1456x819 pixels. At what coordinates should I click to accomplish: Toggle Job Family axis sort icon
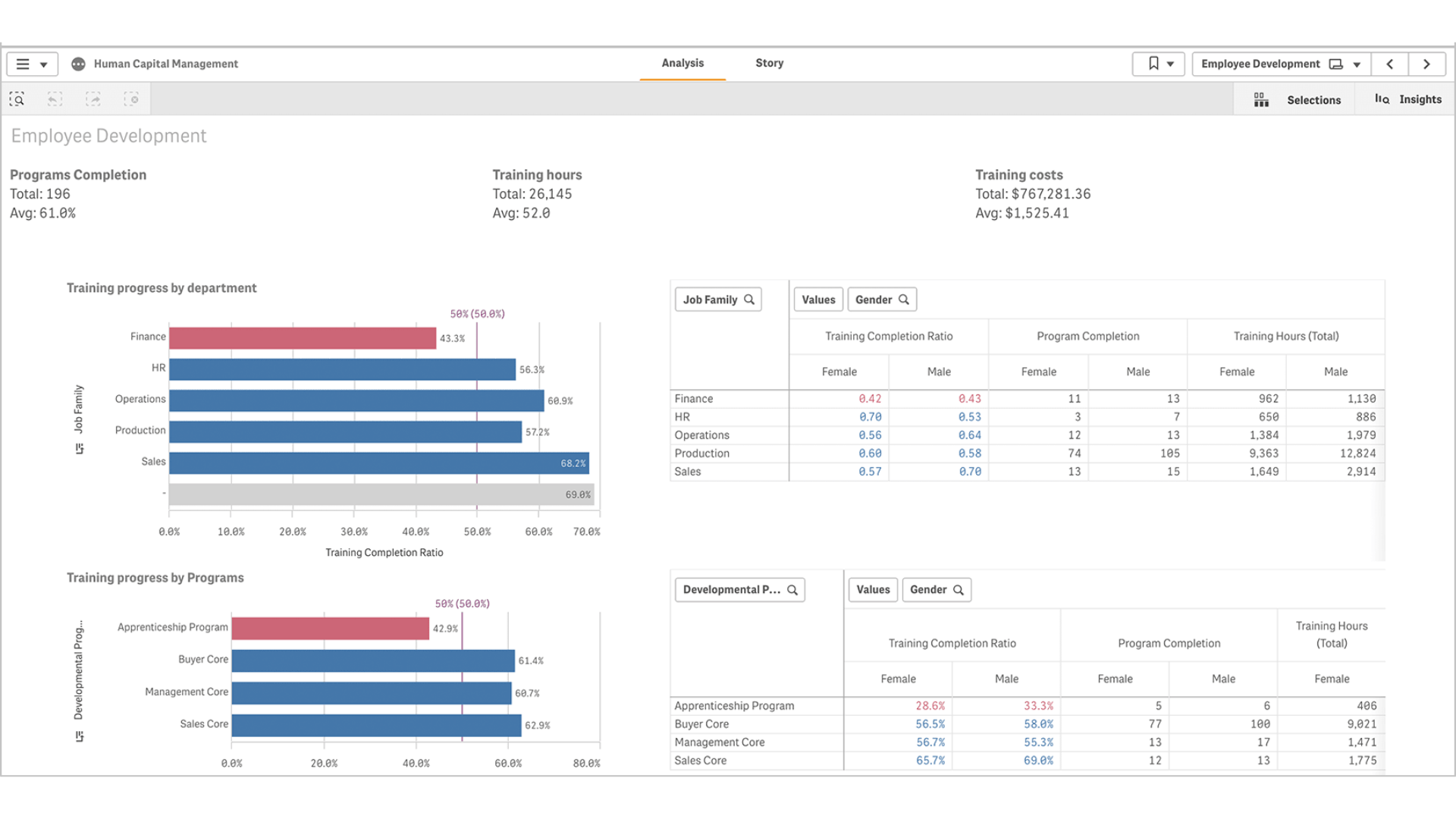tap(79, 449)
